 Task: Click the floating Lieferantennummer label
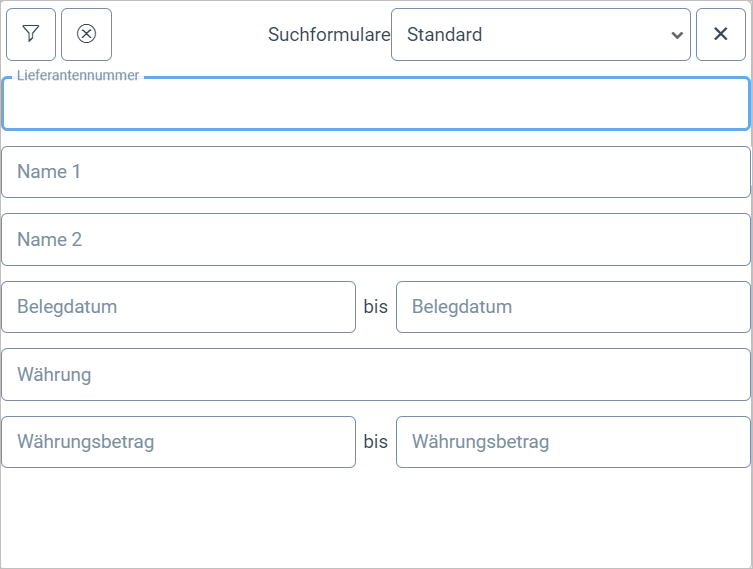[77, 76]
